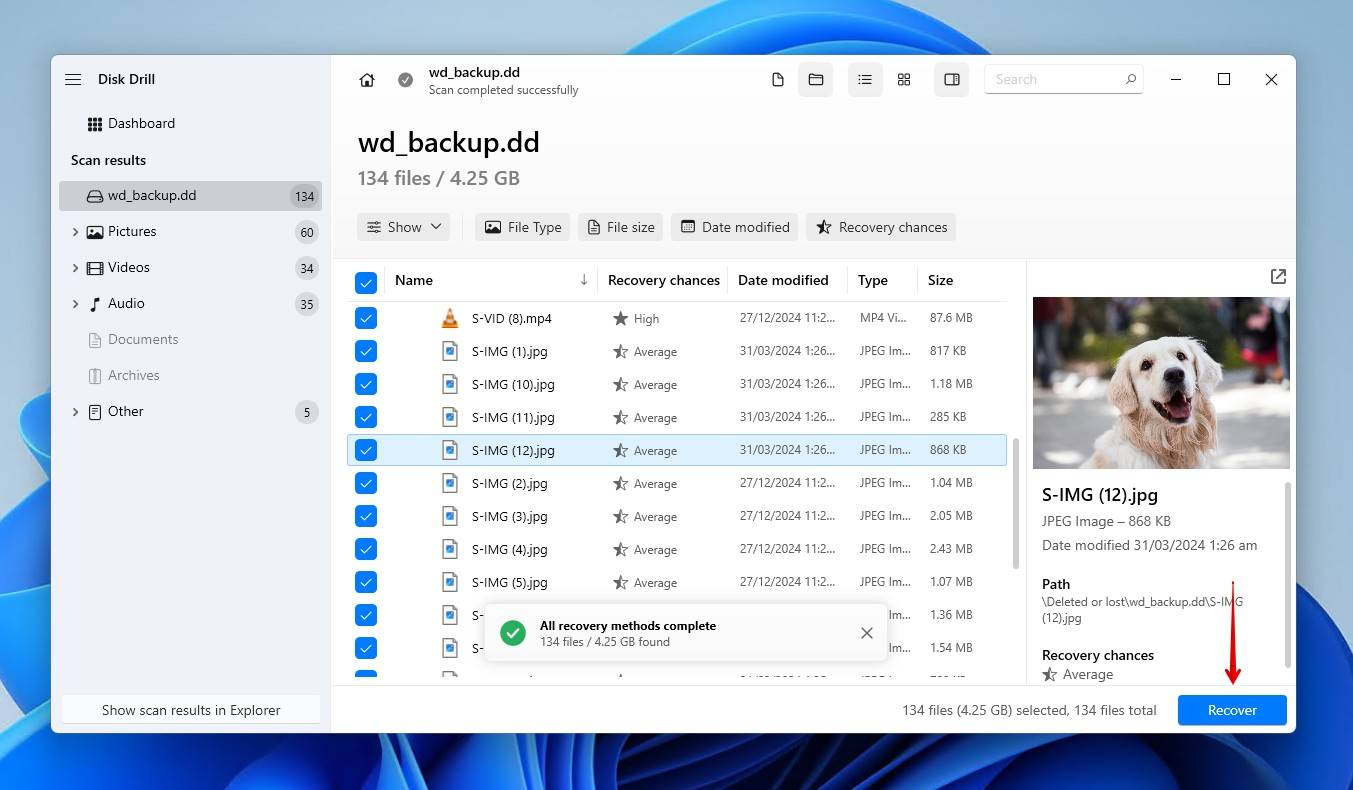Viewport: 1353px width, 790px height.
Task: Expand the Pictures category
Action: coord(76,231)
